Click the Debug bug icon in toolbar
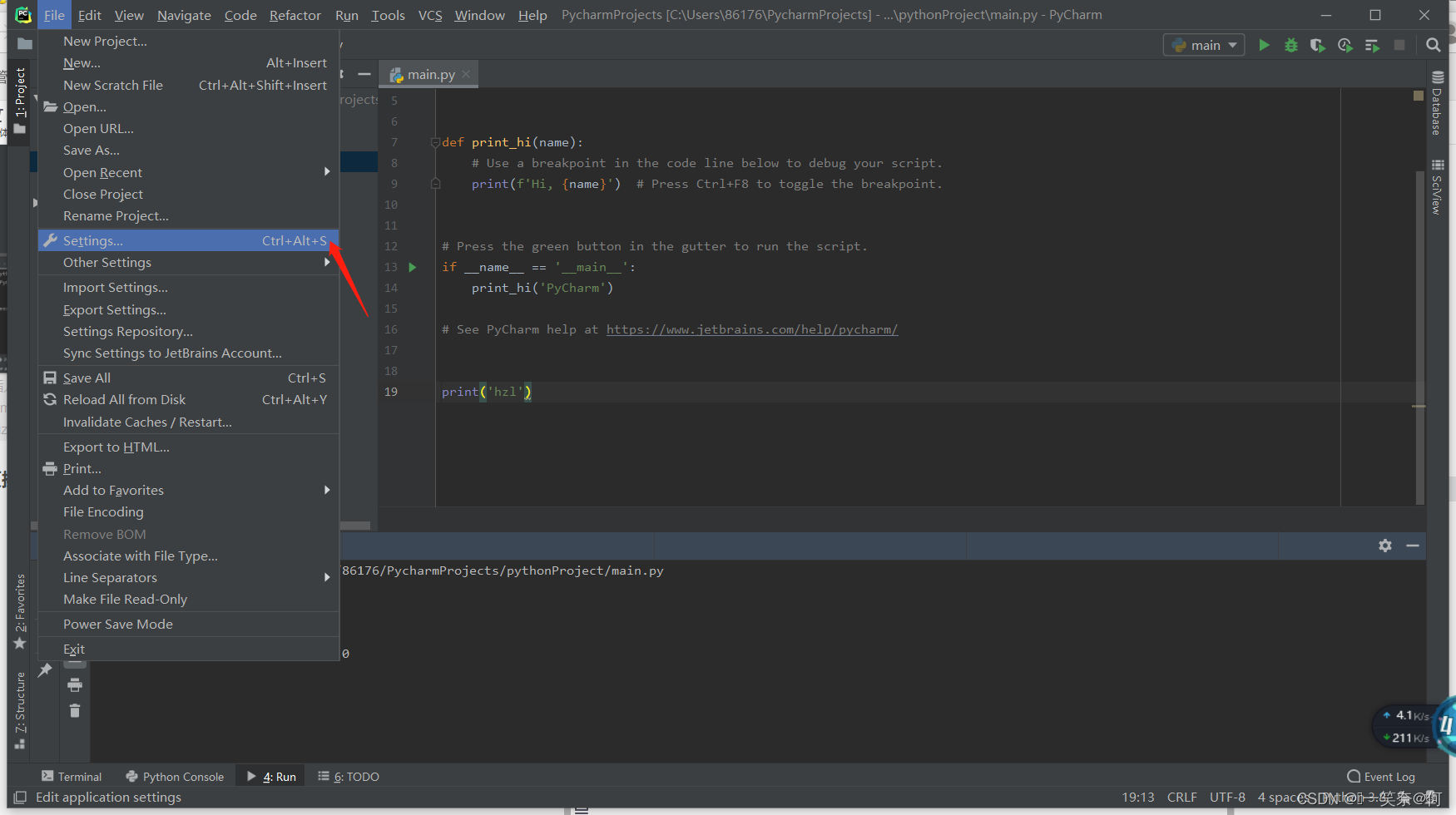 pos(1291,45)
